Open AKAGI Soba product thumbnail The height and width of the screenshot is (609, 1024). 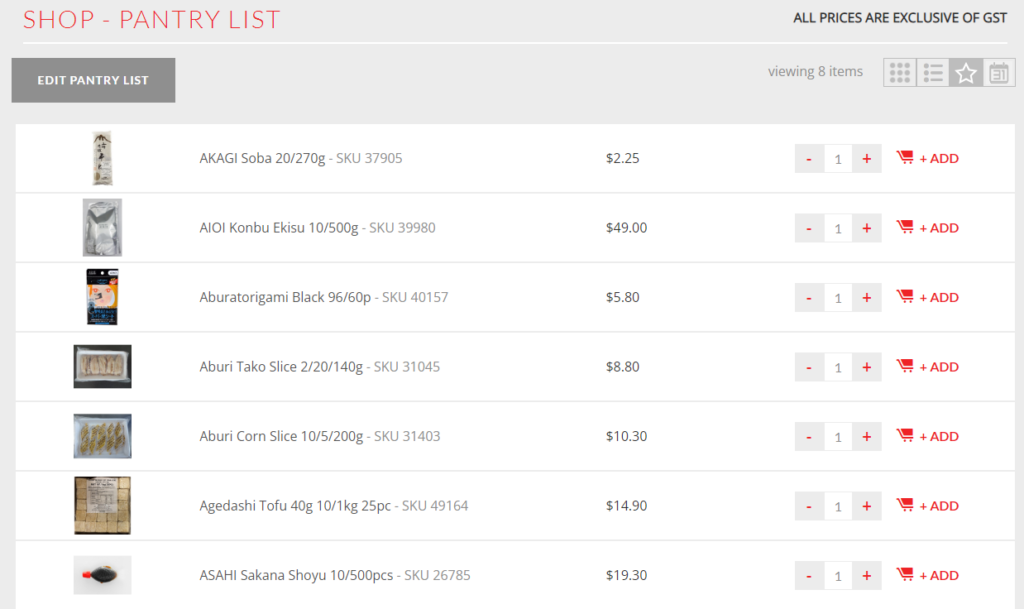tap(102, 159)
